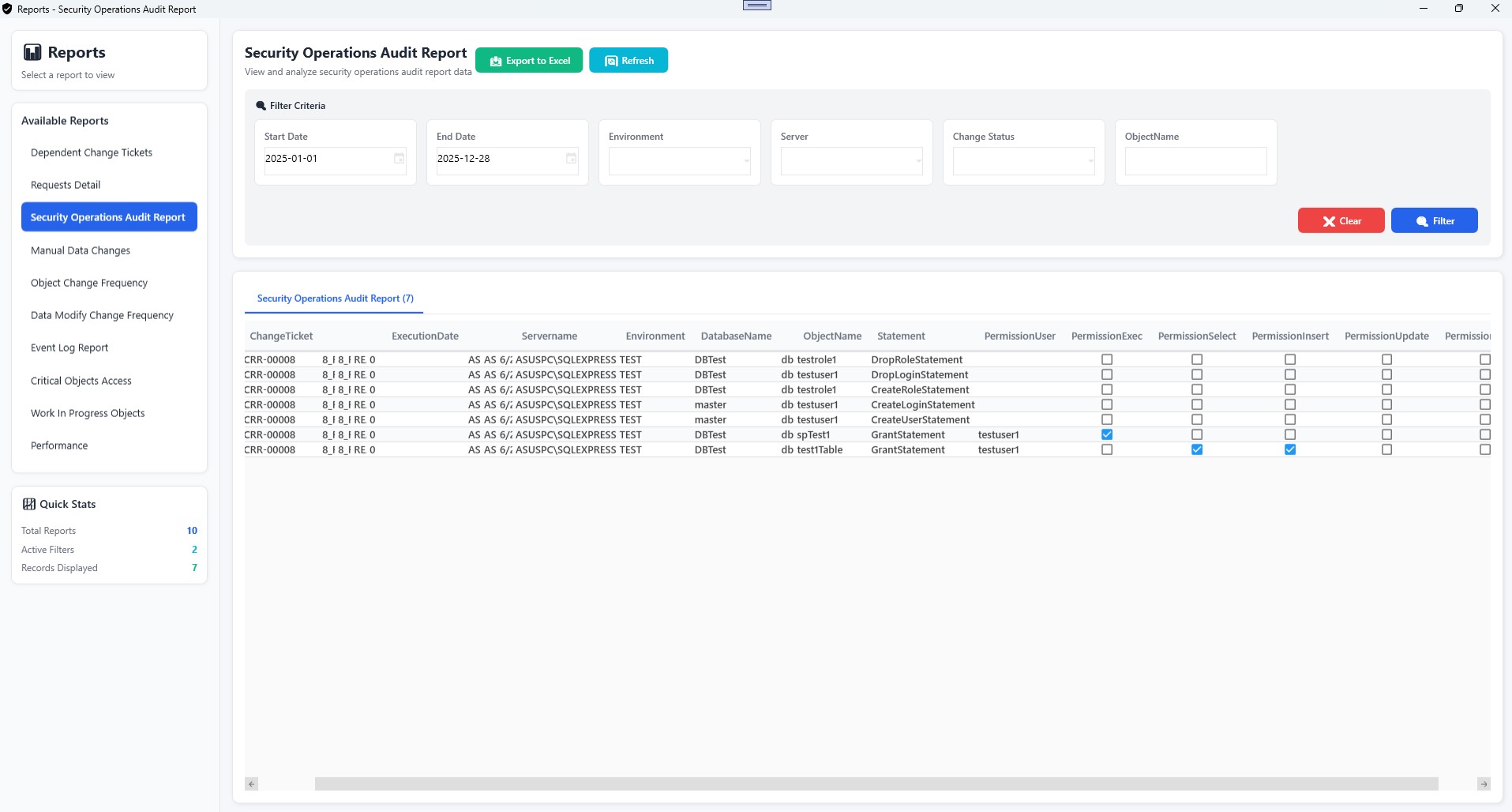Click the Start Date calendar icon

coord(399,159)
